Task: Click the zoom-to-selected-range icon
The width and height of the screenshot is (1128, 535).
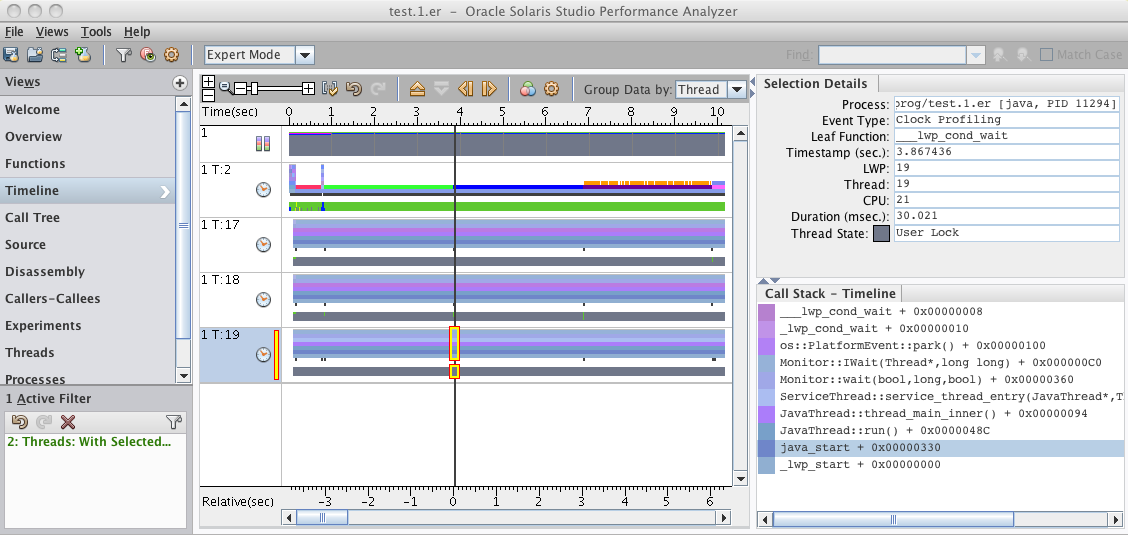Action: [x=330, y=88]
